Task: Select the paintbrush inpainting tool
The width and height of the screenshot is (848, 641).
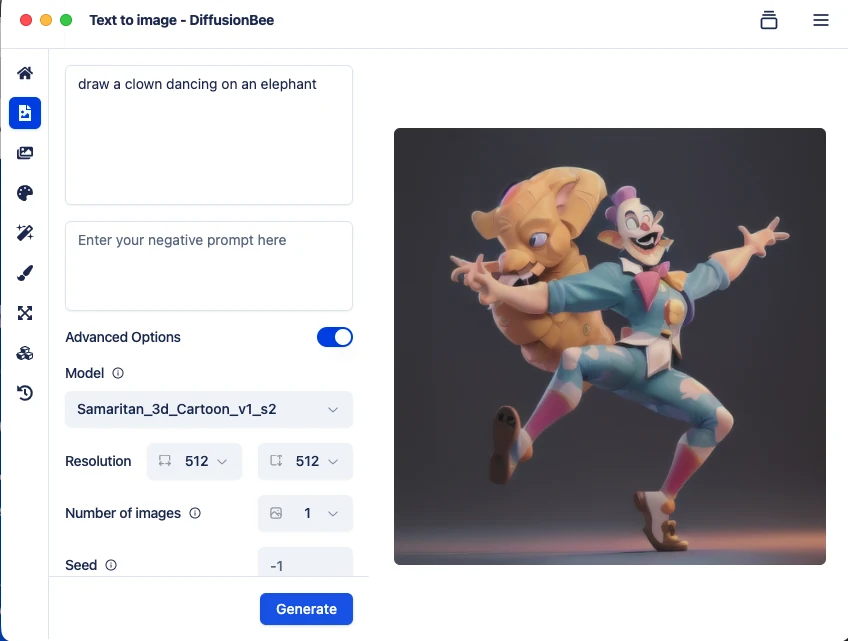Action: click(x=25, y=273)
